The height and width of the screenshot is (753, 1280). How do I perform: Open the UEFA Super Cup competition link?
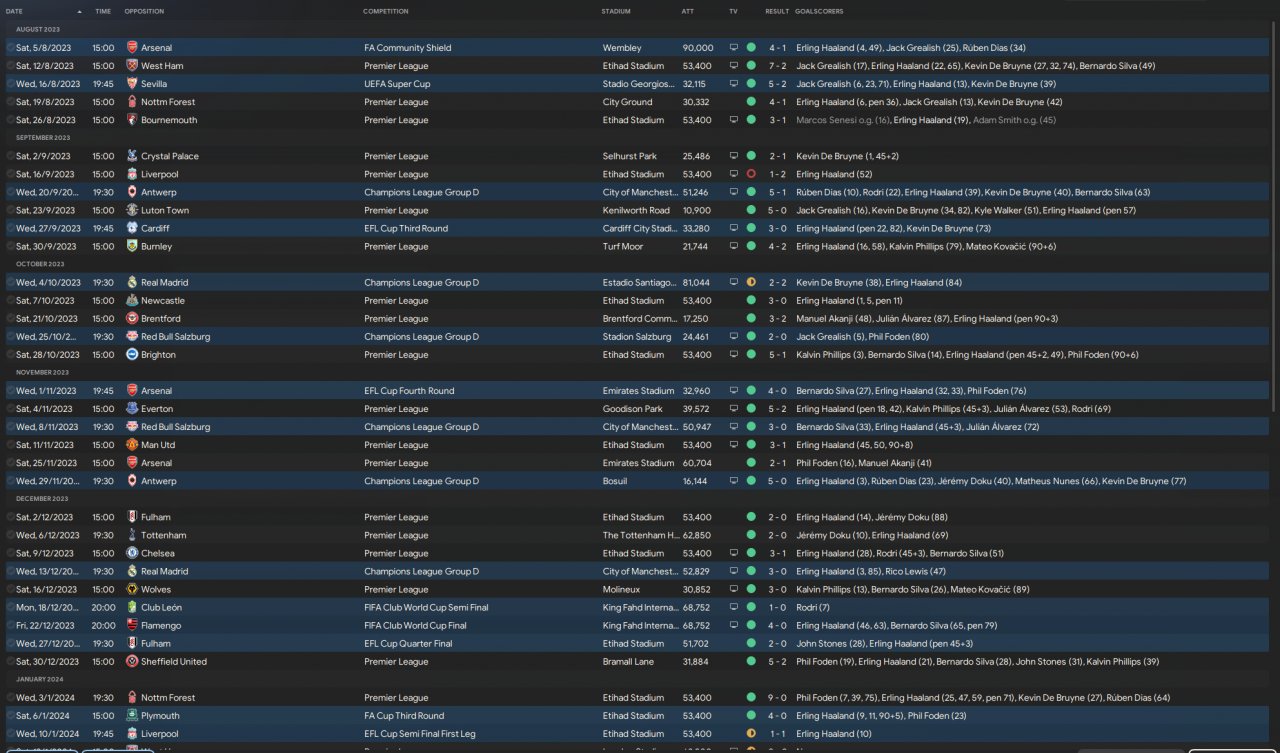(397, 84)
